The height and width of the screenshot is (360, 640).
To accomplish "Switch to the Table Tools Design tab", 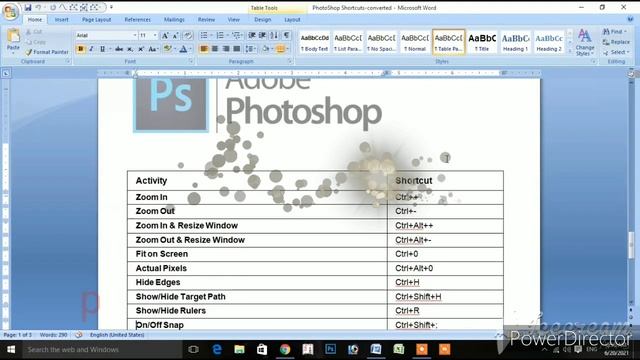I will click(262, 20).
